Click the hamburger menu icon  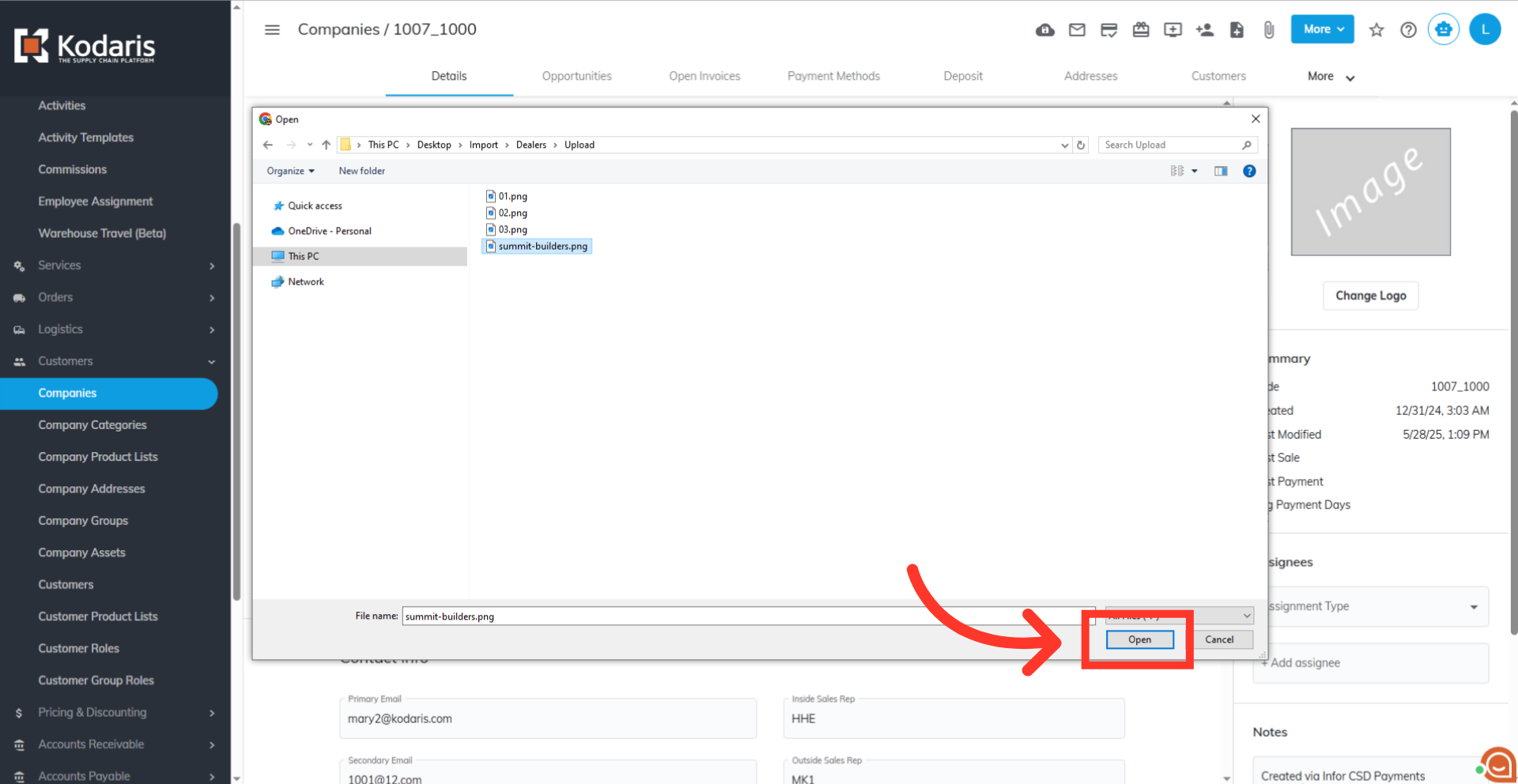tap(272, 30)
